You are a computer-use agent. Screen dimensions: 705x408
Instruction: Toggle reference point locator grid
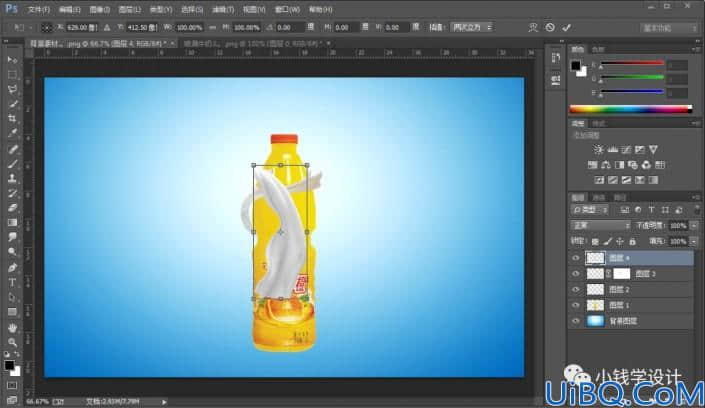click(46, 27)
